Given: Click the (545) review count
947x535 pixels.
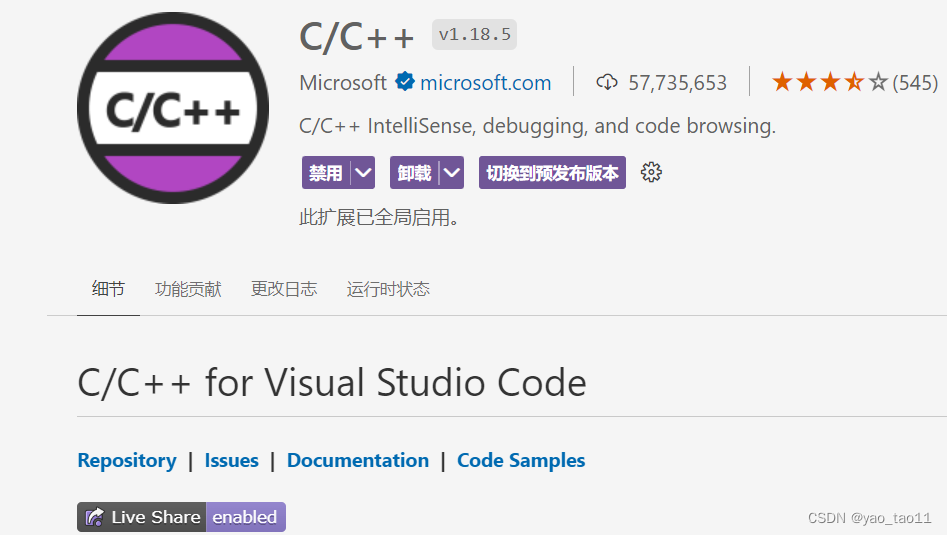Looking at the screenshot, I should click(x=915, y=83).
